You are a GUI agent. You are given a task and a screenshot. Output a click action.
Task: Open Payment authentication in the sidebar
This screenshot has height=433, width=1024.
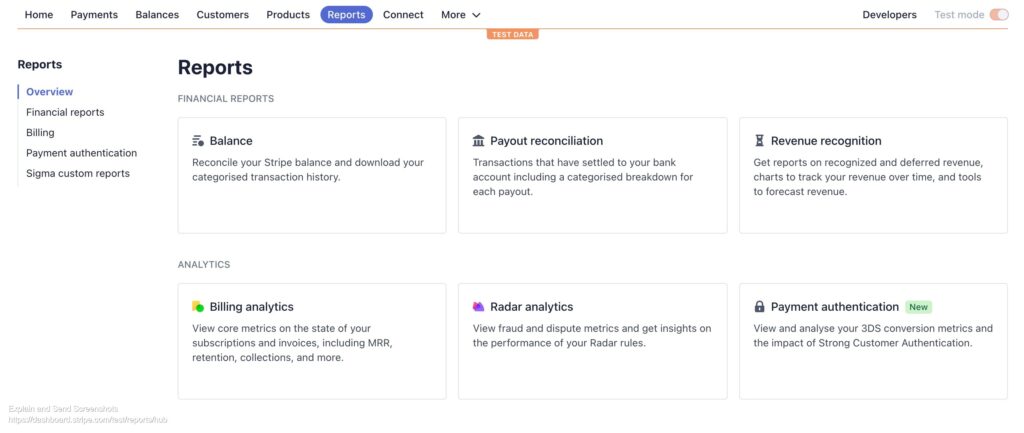(x=82, y=153)
